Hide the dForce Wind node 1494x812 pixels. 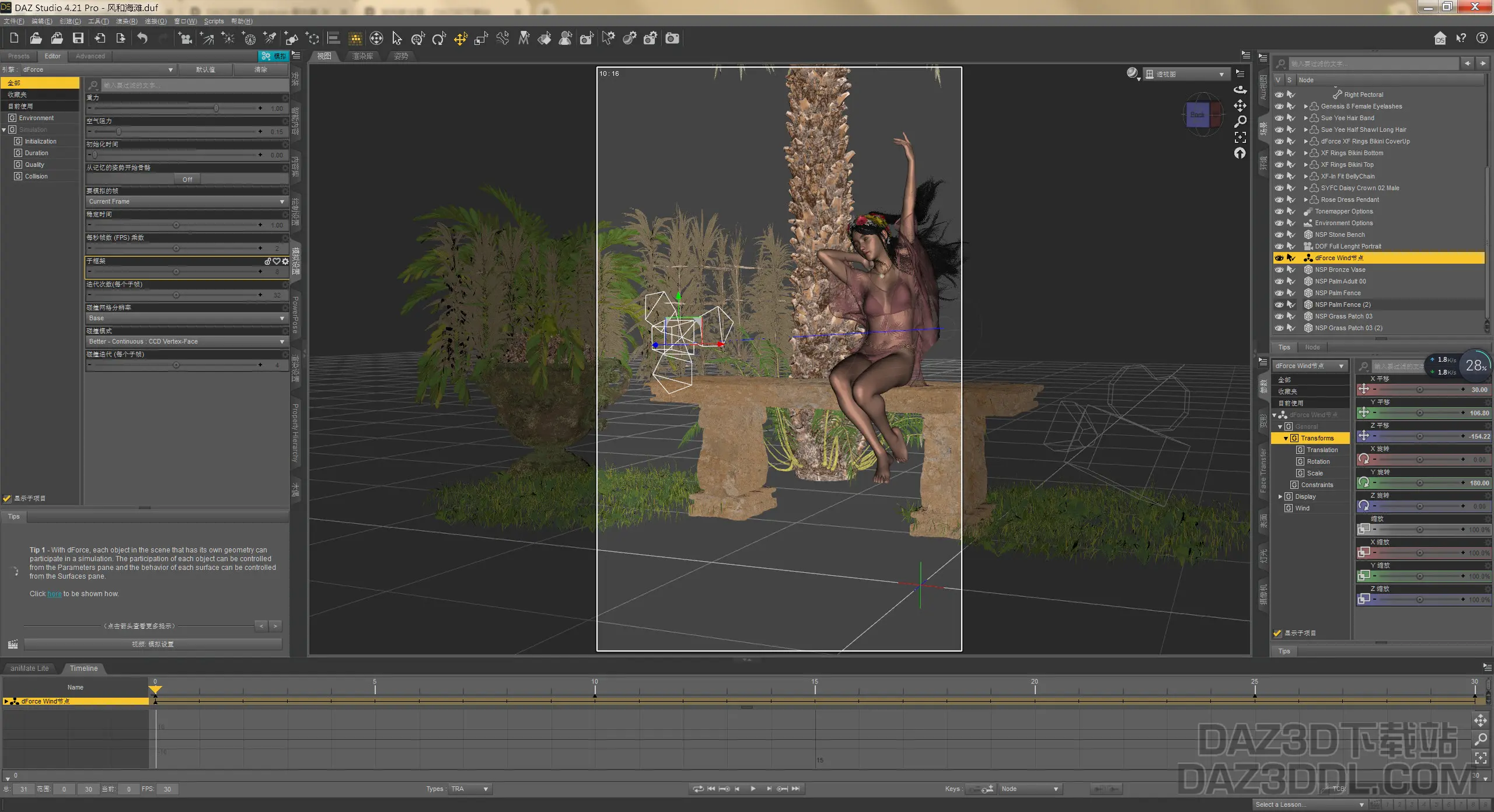click(x=1279, y=258)
